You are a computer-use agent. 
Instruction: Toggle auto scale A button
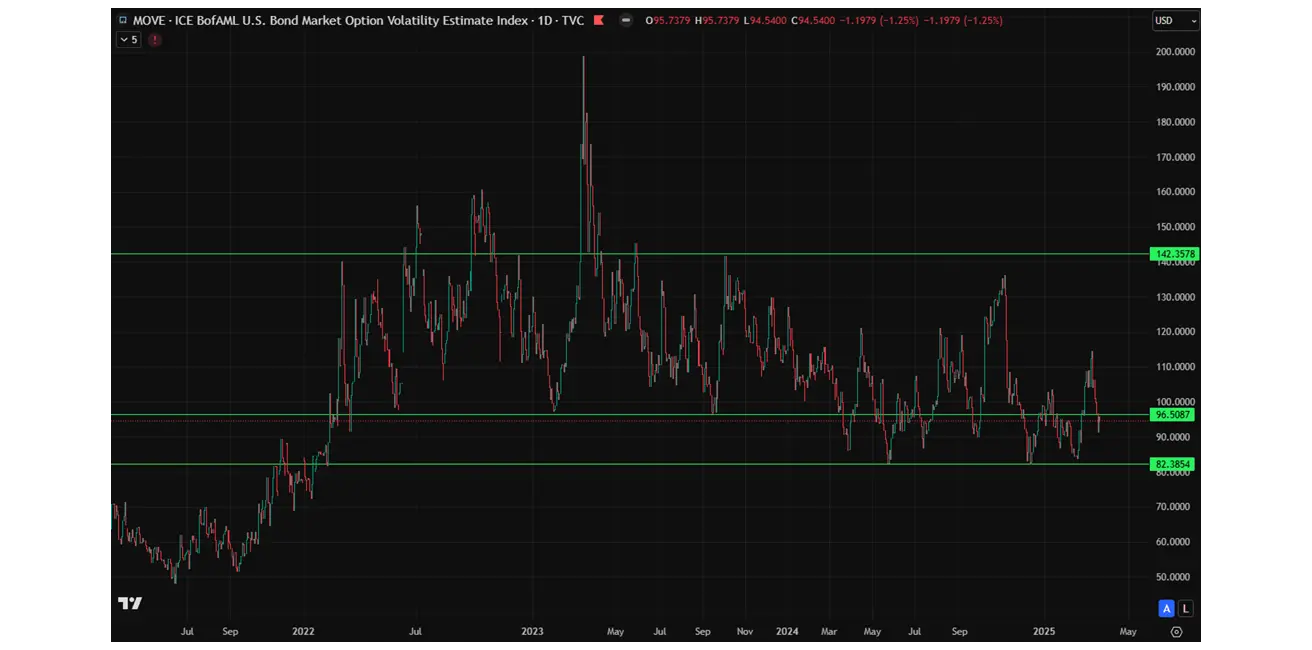[x=1166, y=608]
